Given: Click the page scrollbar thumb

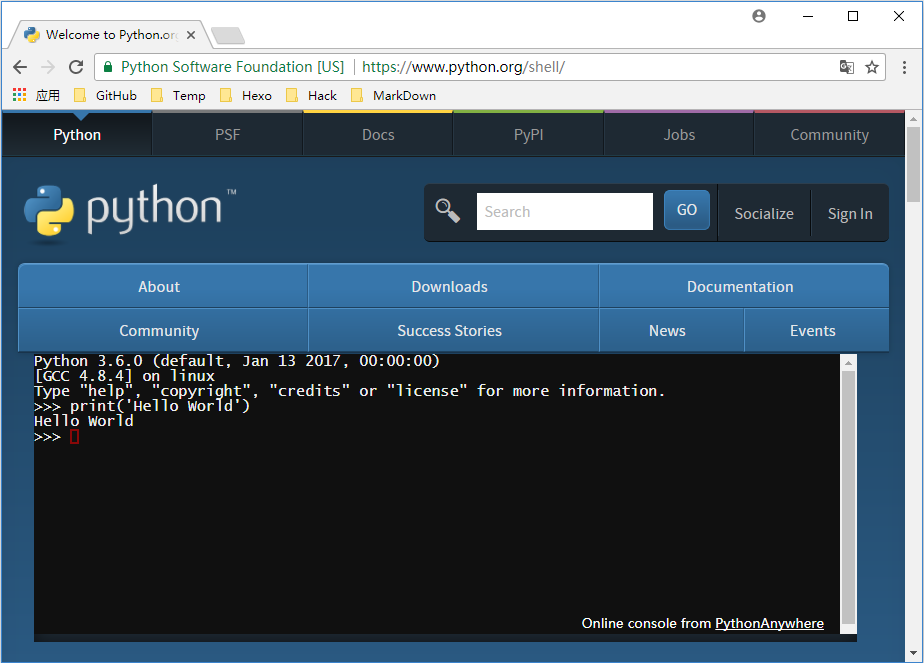Looking at the screenshot, I should tap(913, 165).
